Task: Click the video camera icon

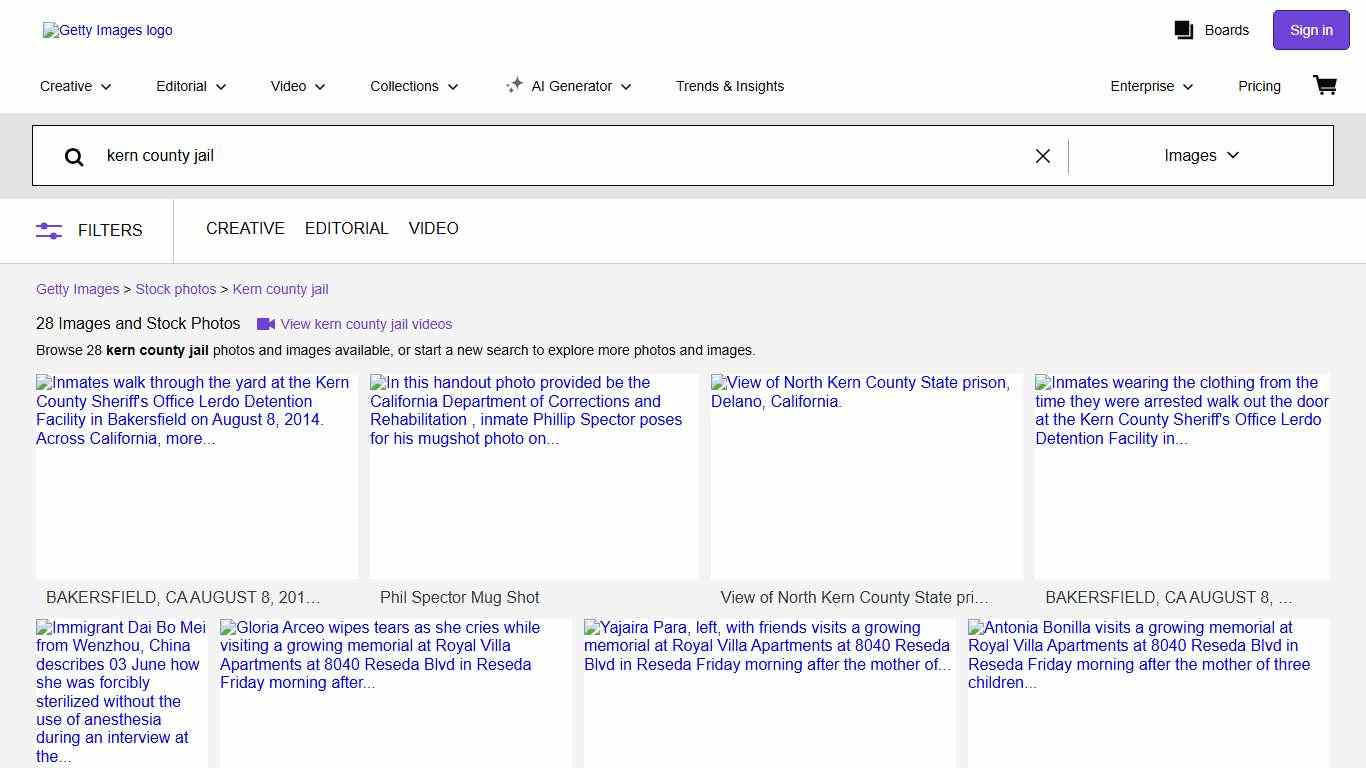Action: tap(266, 324)
